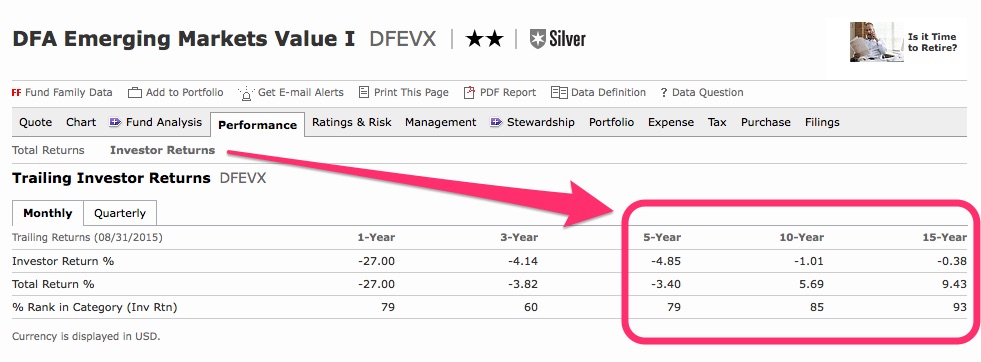981x362 pixels.
Task: Click the Get E-mail Alerts bell icon
Action: pyautogui.click(x=246, y=93)
